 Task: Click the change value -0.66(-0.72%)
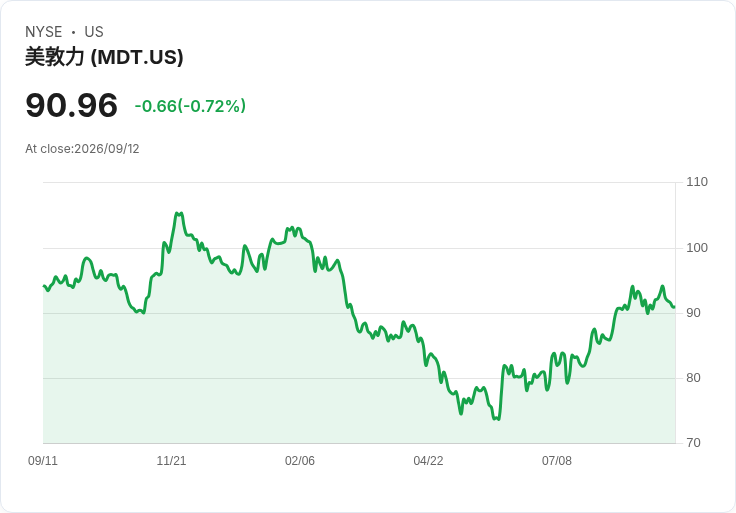(190, 106)
